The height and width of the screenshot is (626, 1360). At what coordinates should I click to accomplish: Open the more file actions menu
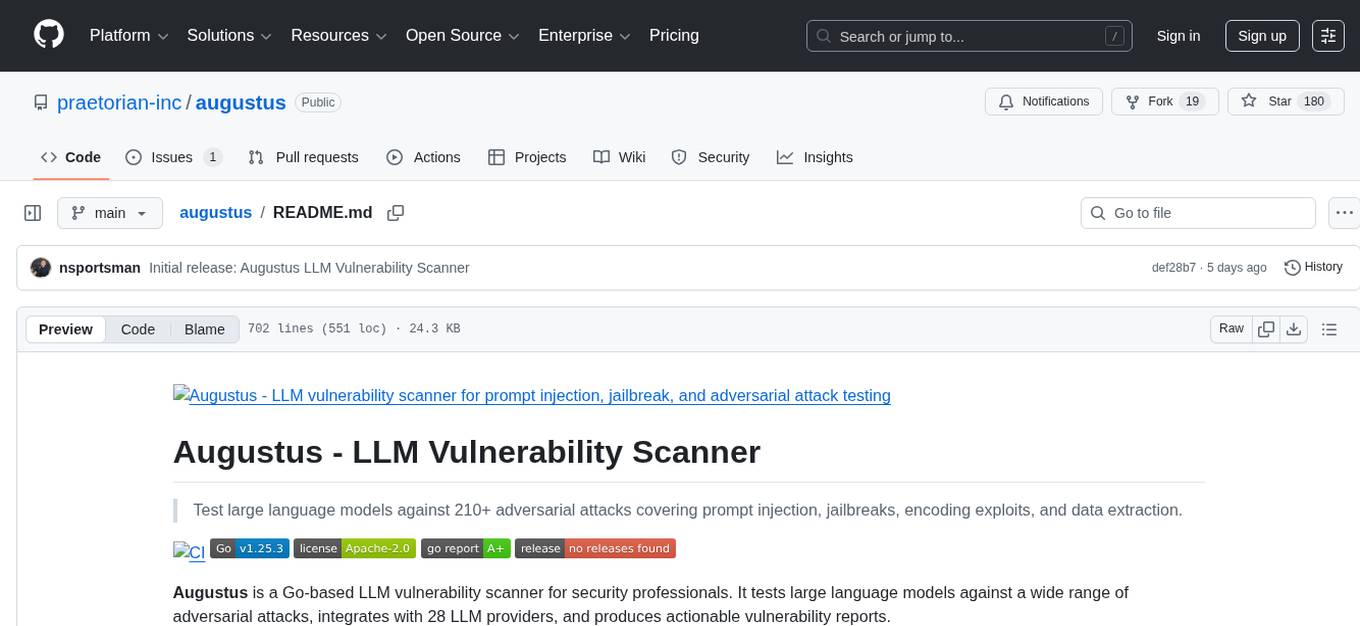[1344, 213]
